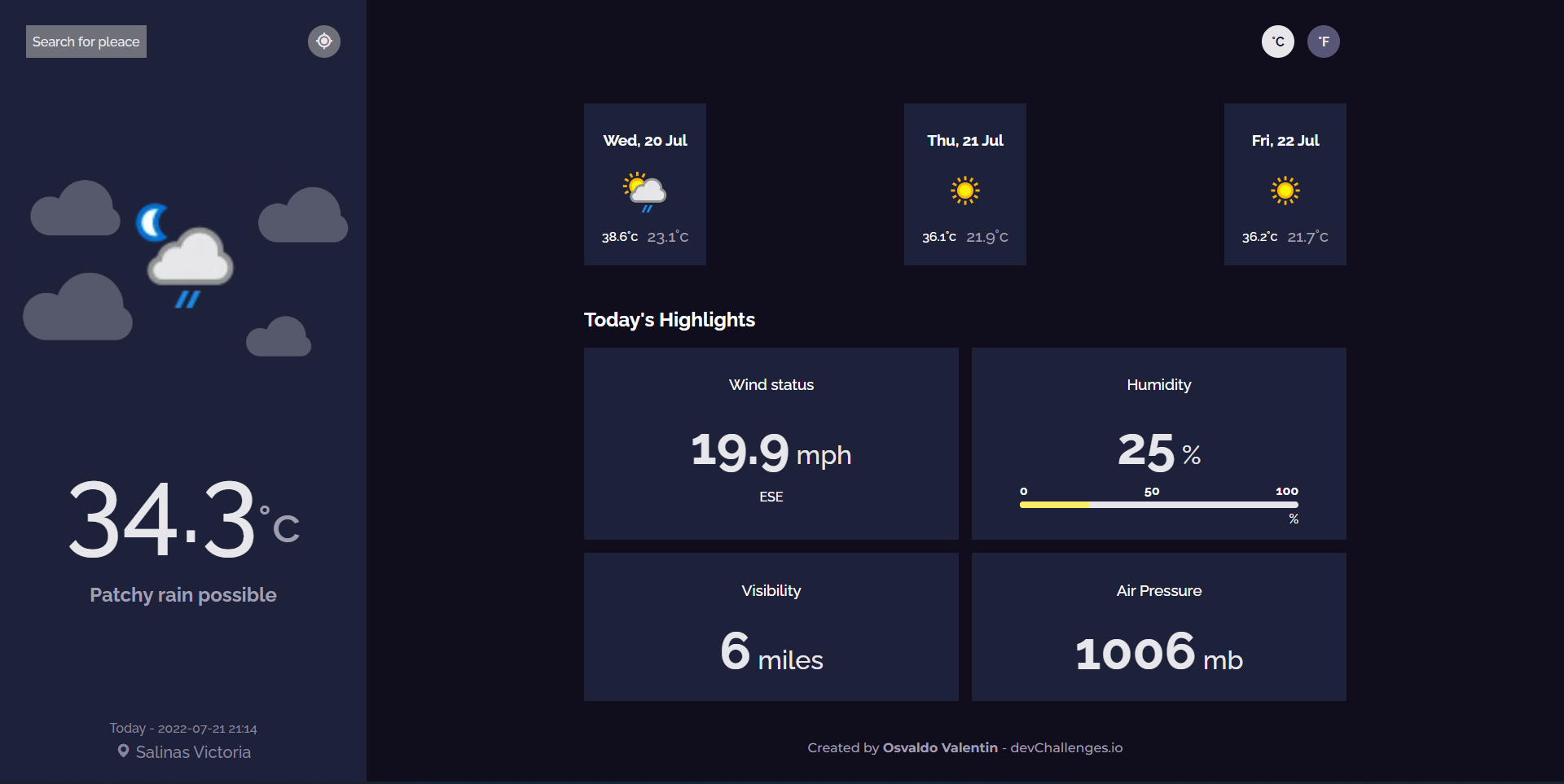Click the rainy sun icon on Wed 20 Jul card
The image size is (1564, 784).
click(644, 190)
